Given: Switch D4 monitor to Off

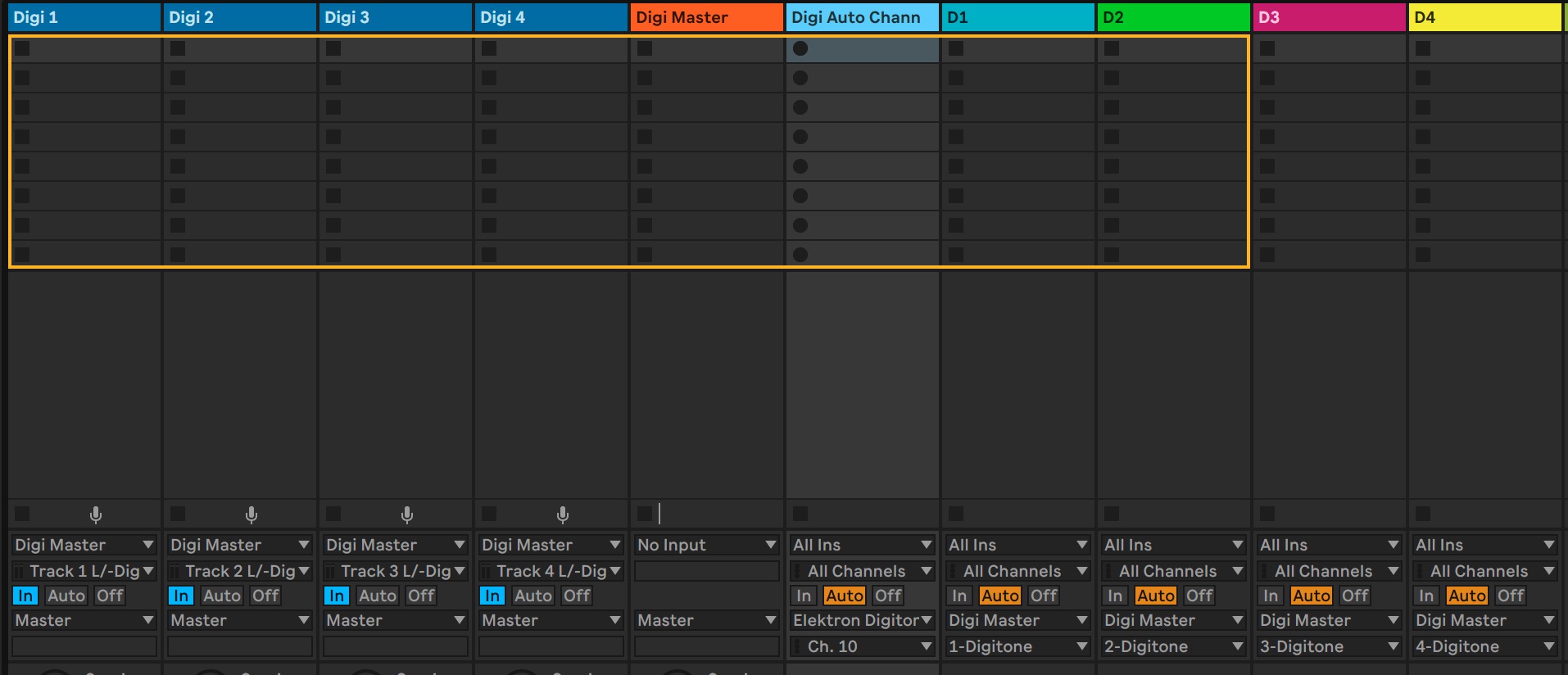Looking at the screenshot, I should point(1511,596).
